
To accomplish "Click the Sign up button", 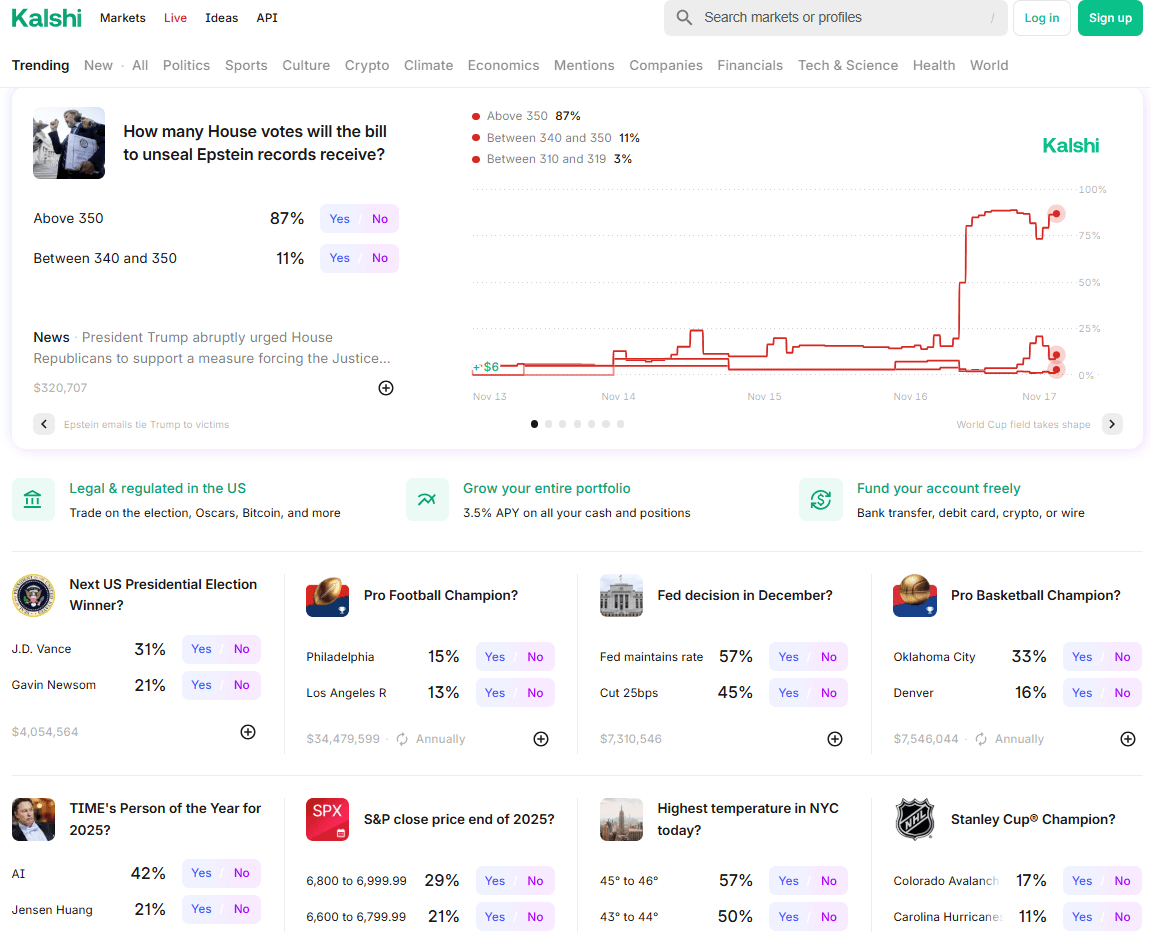I will coord(1110,18).
